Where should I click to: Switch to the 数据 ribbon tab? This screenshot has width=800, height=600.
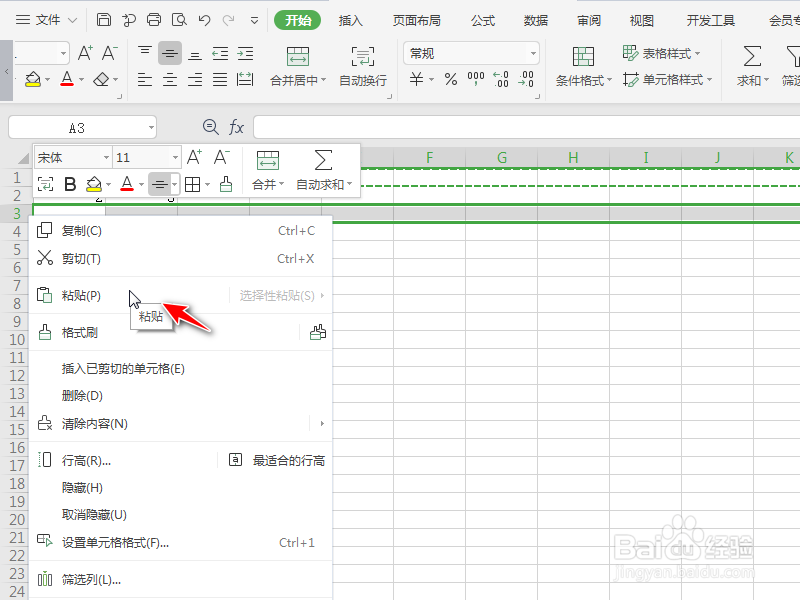click(535, 19)
